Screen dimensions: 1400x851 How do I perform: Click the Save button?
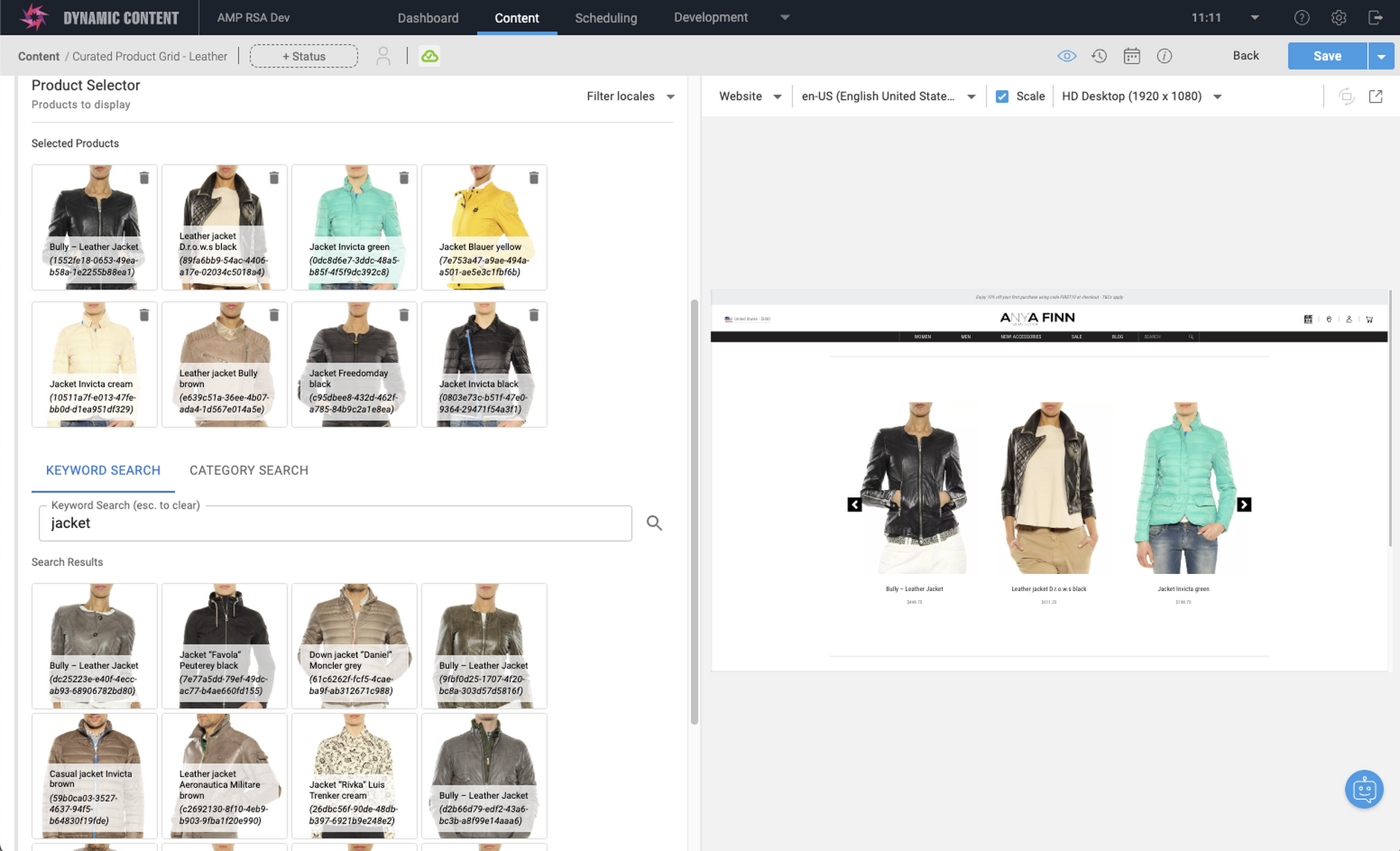click(x=1327, y=56)
